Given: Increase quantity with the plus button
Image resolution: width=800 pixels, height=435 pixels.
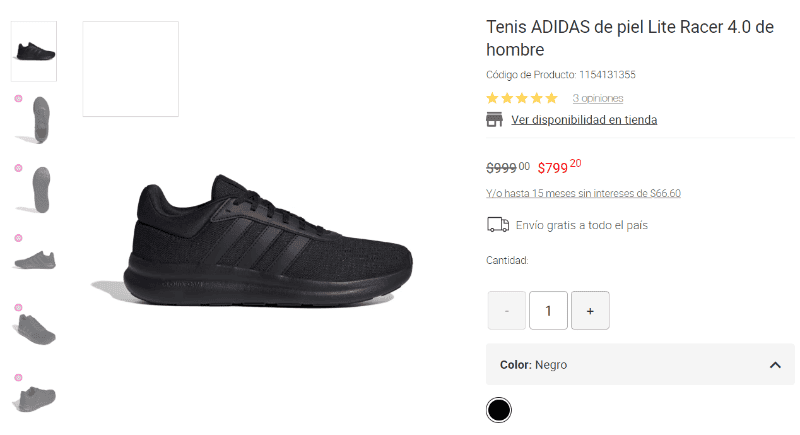Looking at the screenshot, I should (x=590, y=311).
